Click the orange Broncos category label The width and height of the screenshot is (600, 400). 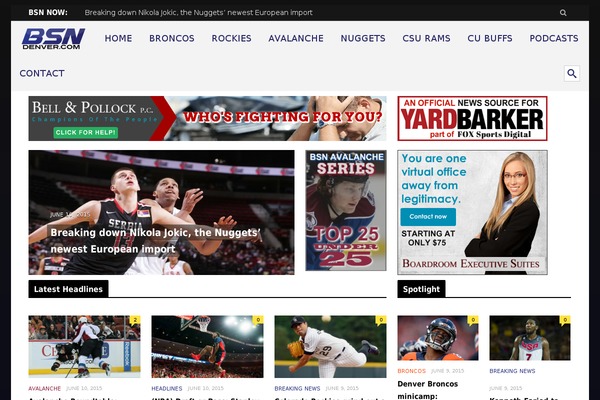411,371
